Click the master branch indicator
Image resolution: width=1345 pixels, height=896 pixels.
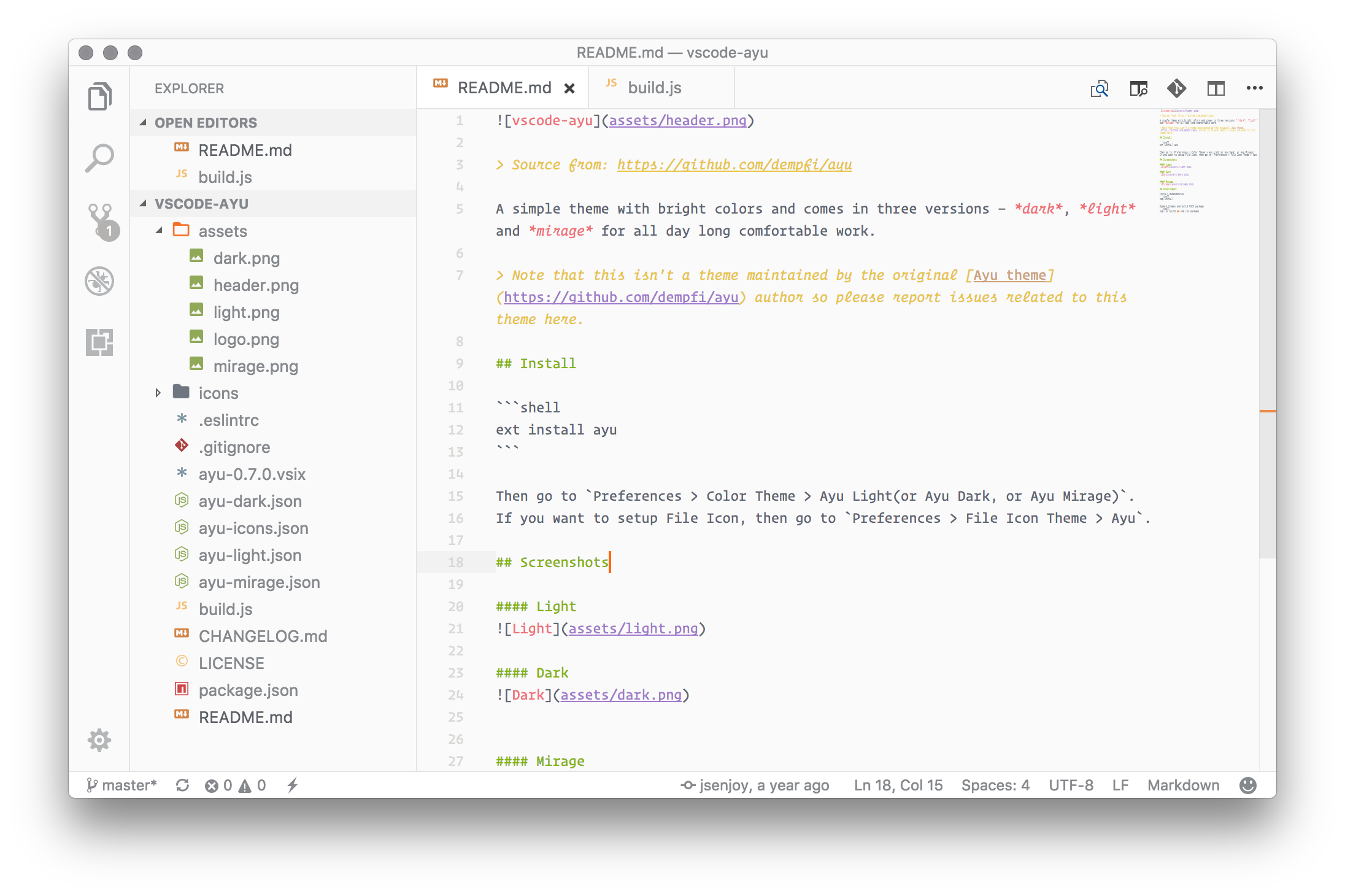[122, 786]
